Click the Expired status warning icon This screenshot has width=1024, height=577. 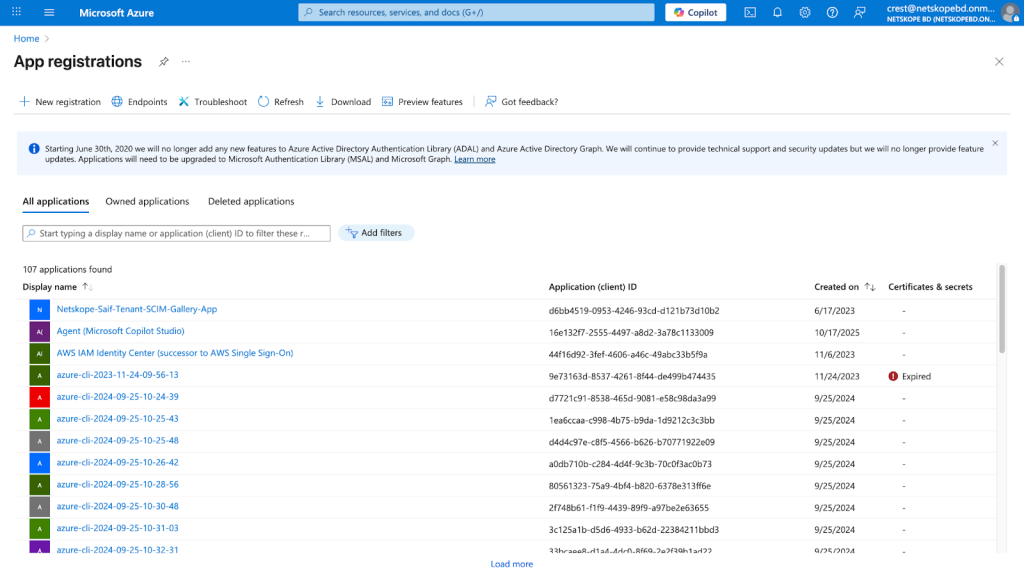[893, 377]
